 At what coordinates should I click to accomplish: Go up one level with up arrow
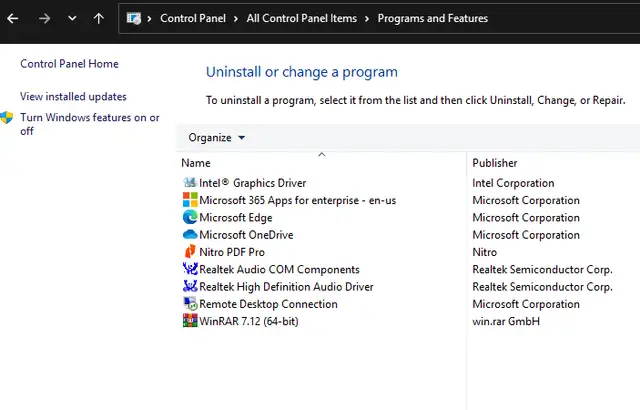click(98, 18)
